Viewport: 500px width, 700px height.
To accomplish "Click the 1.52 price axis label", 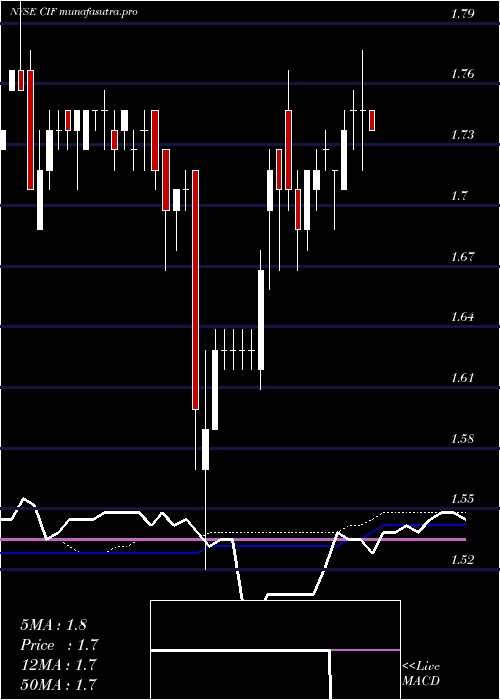I will pos(462,560).
